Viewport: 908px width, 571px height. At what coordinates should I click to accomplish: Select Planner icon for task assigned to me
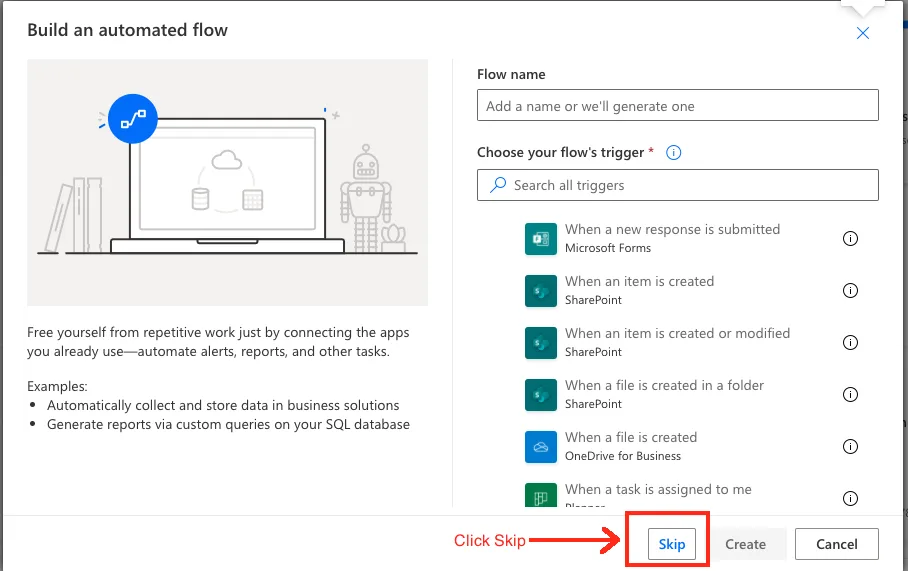point(541,495)
